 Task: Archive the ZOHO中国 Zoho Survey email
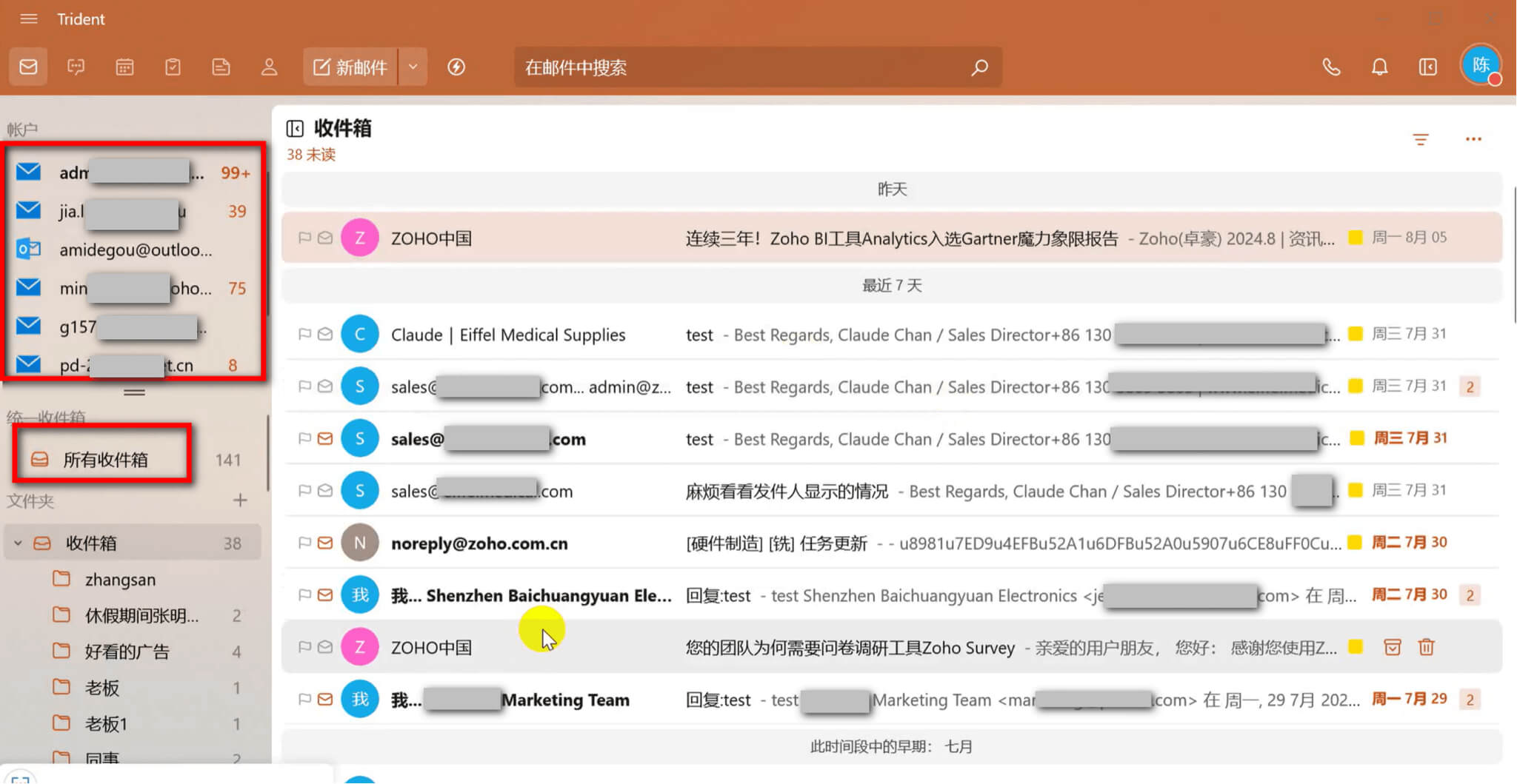[x=1393, y=648]
